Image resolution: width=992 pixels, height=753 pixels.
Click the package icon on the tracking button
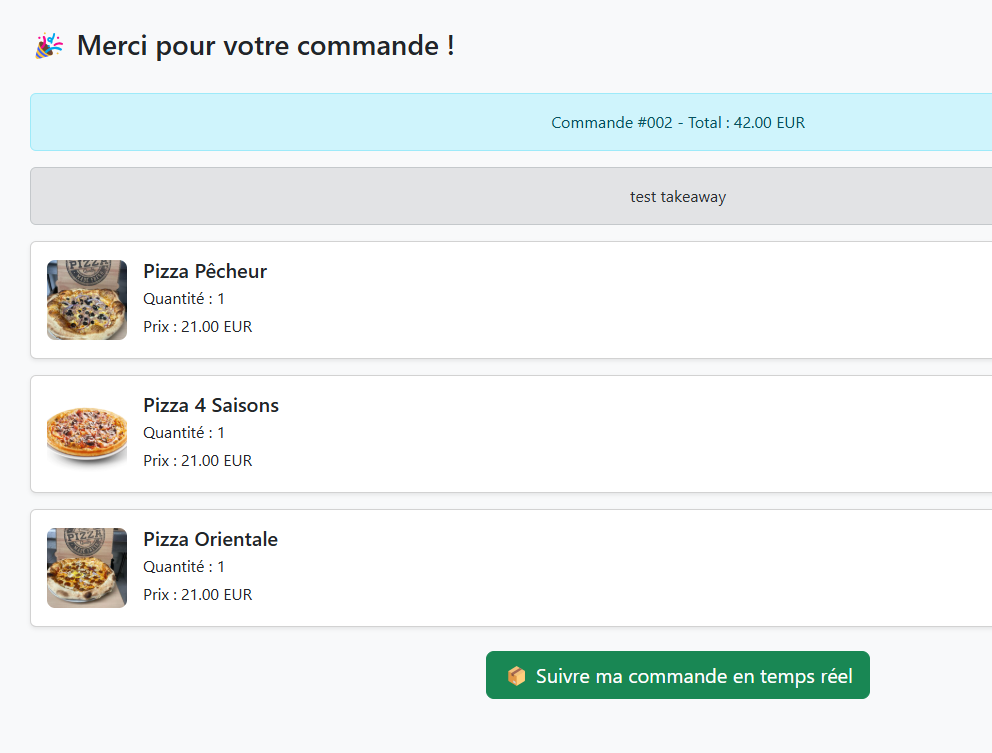tap(516, 676)
